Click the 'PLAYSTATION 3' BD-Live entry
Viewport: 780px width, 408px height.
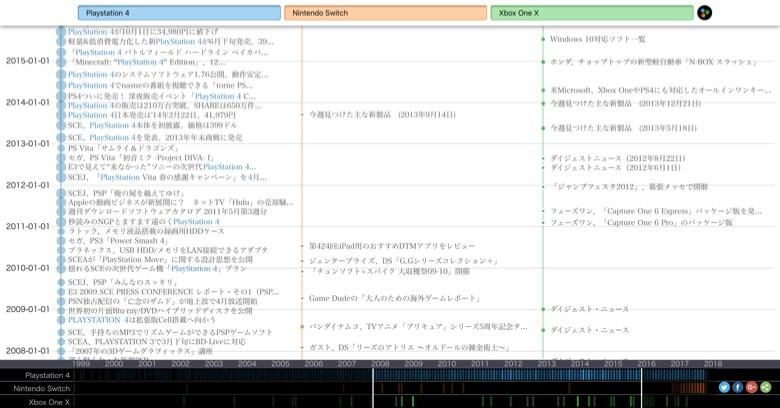click(157, 342)
